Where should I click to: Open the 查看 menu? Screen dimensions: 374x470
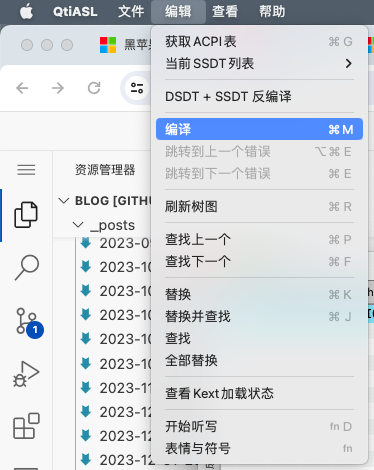pos(225,12)
